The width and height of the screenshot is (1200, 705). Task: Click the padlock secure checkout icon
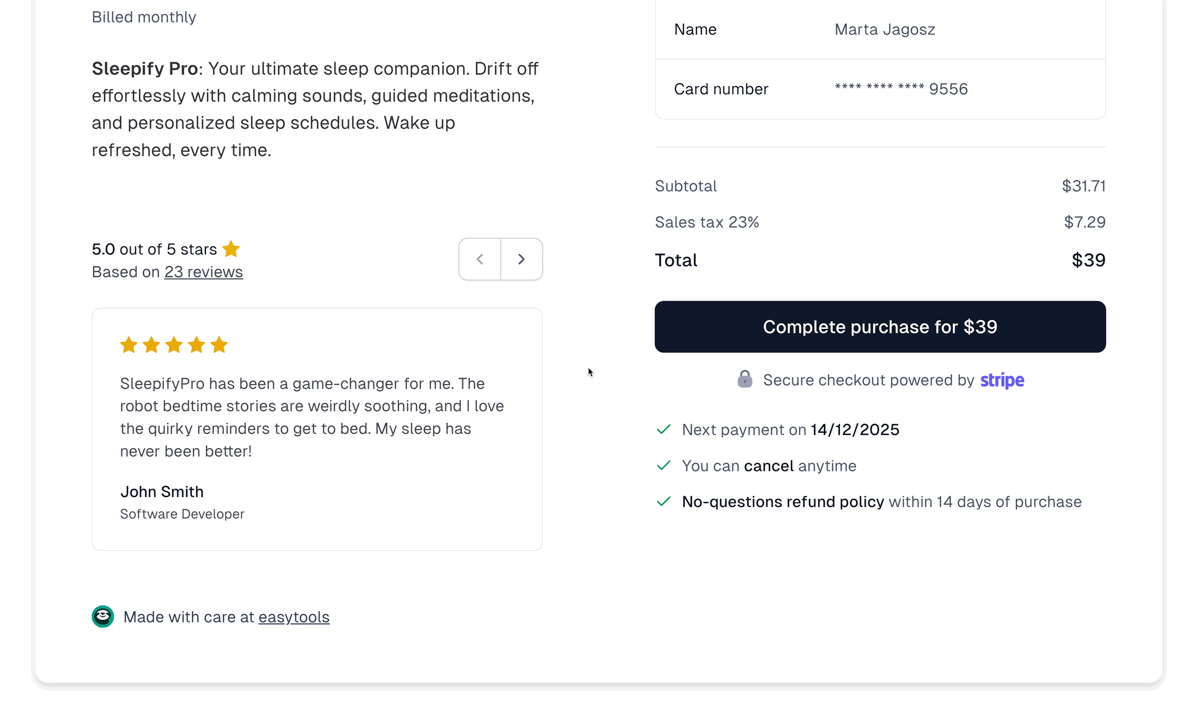(745, 379)
